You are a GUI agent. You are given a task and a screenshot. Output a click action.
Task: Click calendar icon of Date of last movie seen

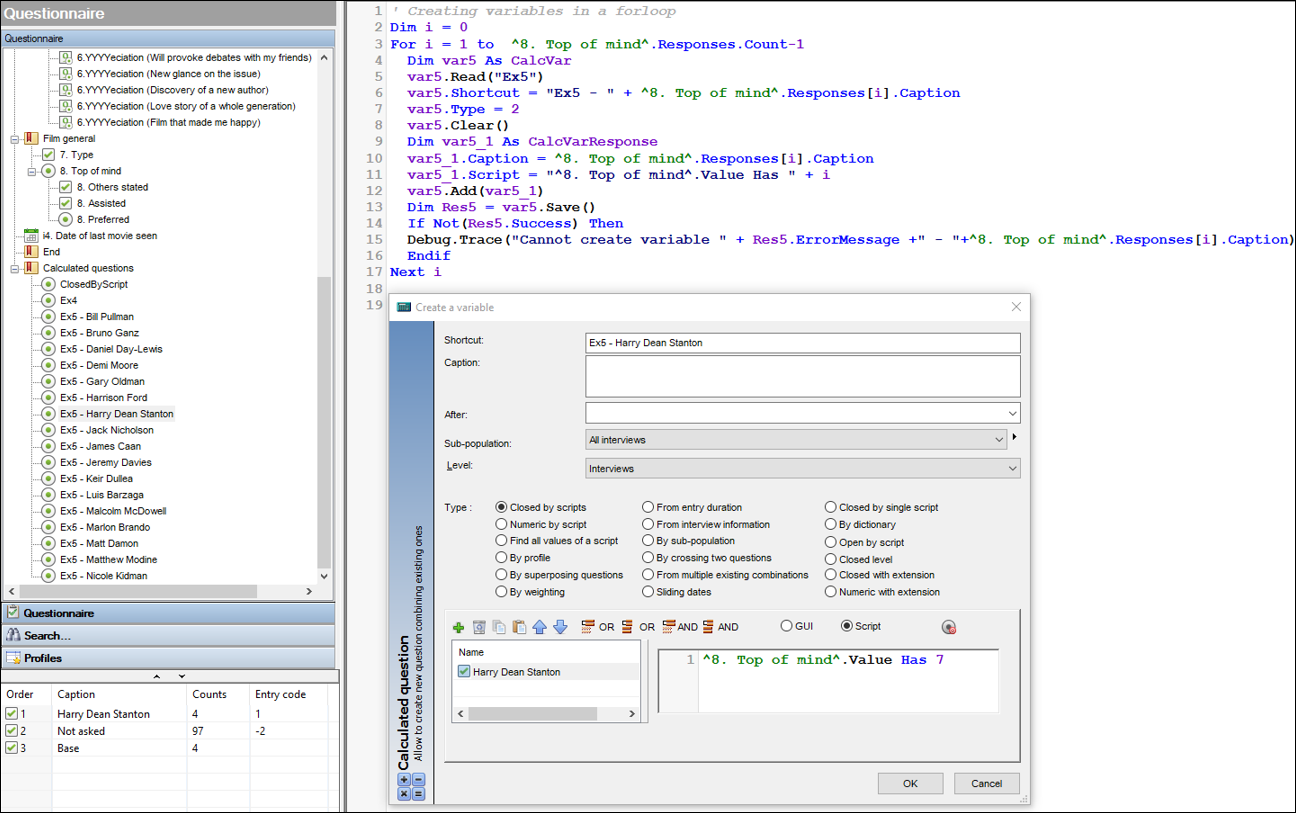click(31, 236)
